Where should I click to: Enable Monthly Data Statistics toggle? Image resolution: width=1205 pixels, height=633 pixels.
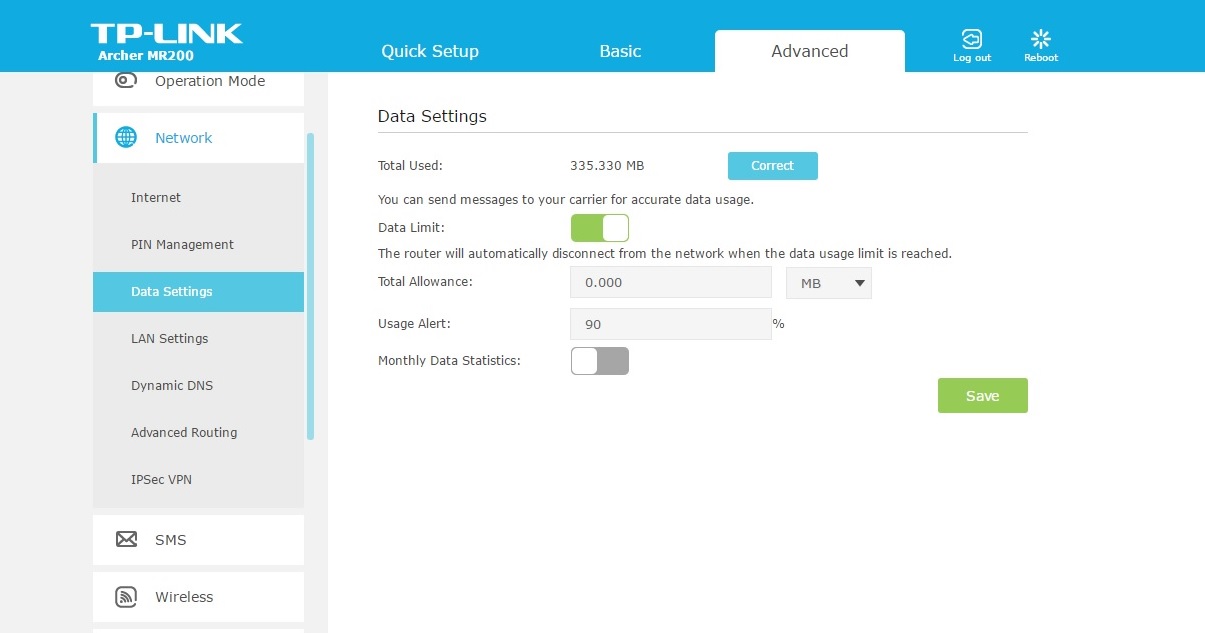(599, 361)
